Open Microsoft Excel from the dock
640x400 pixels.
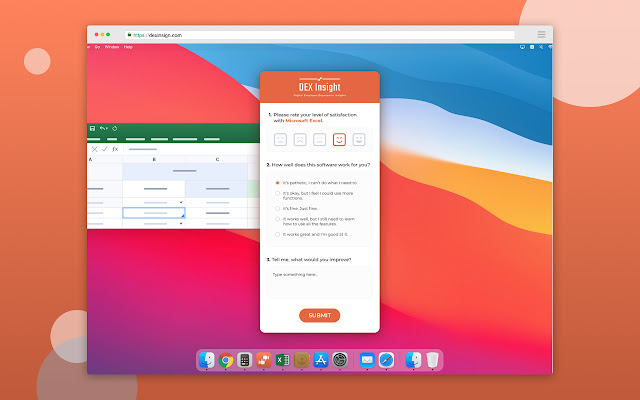[282, 360]
